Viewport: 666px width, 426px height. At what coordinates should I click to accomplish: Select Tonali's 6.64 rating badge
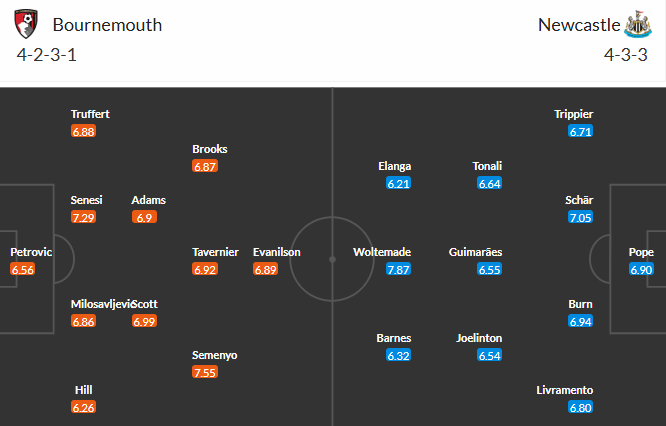point(489,184)
